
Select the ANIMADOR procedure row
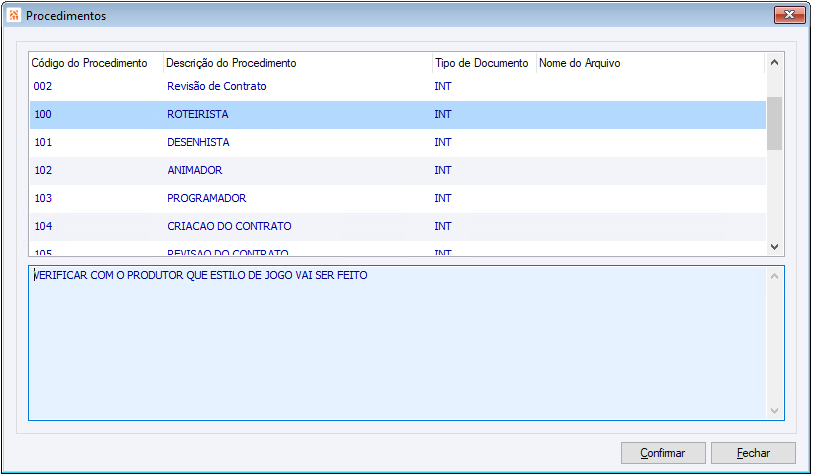coord(398,171)
